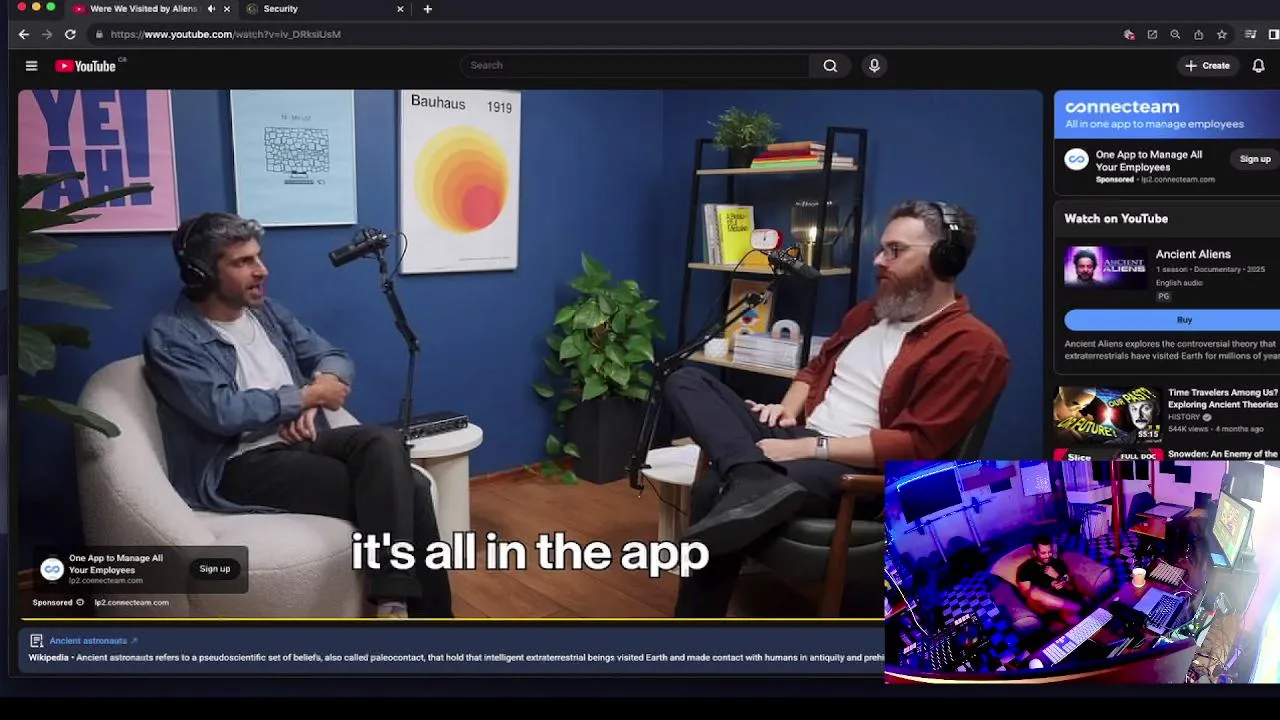Click the Snowden: An Enemy of the video title

[1222, 454]
